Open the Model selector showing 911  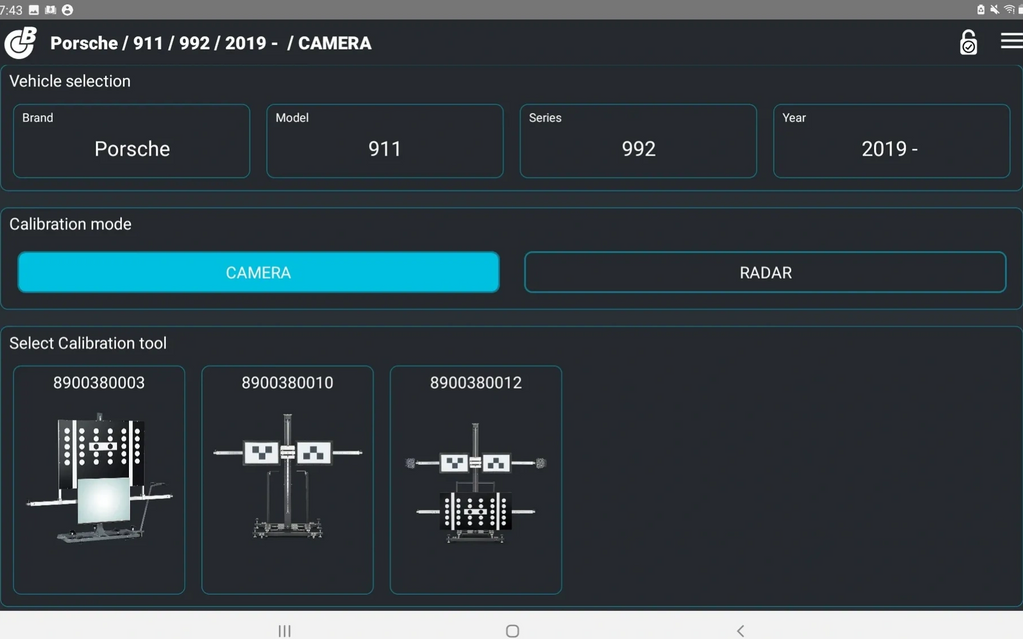pyautogui.click(x=385, y=141)
